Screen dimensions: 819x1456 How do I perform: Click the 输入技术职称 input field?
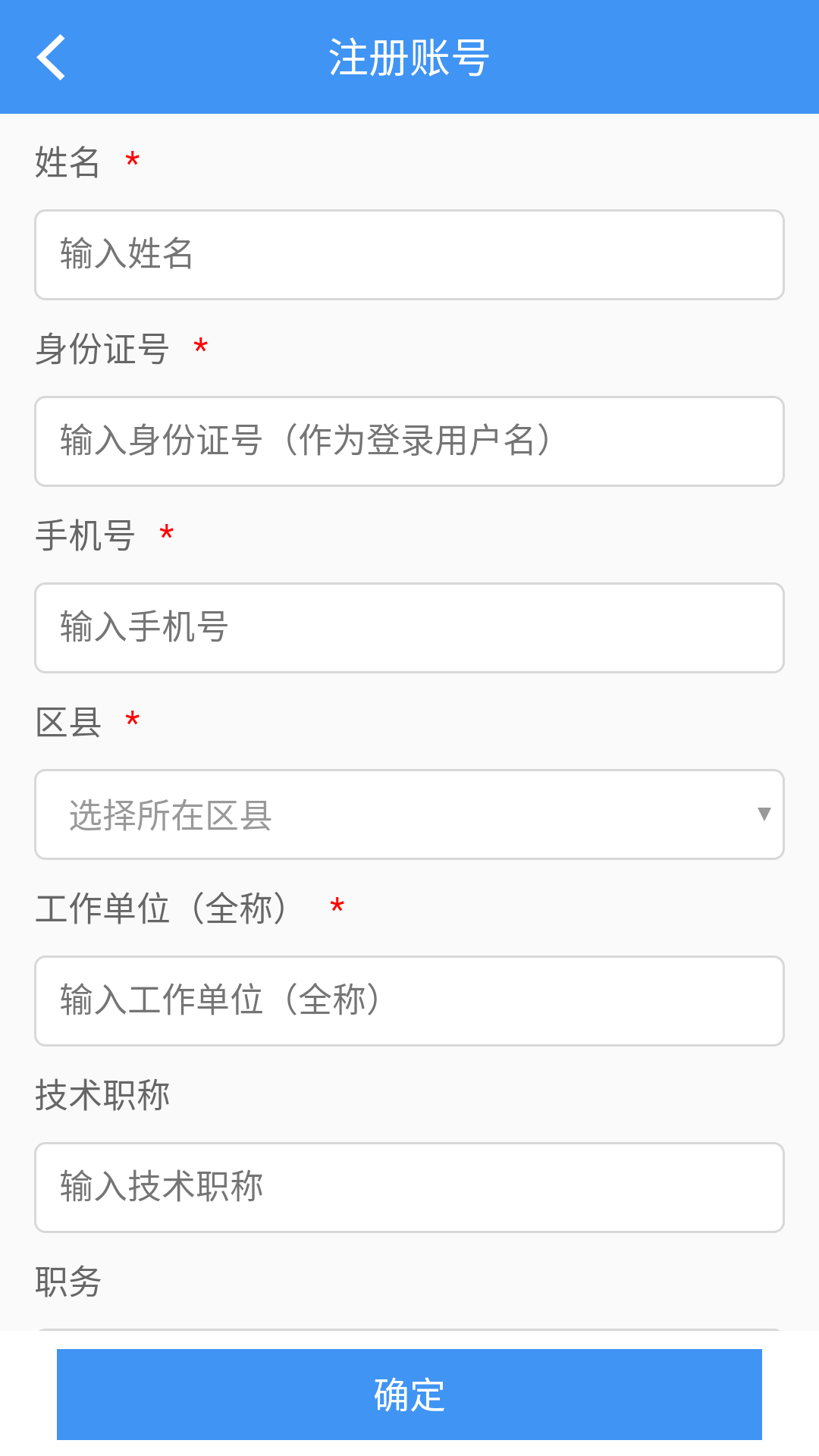[409, 1188]
